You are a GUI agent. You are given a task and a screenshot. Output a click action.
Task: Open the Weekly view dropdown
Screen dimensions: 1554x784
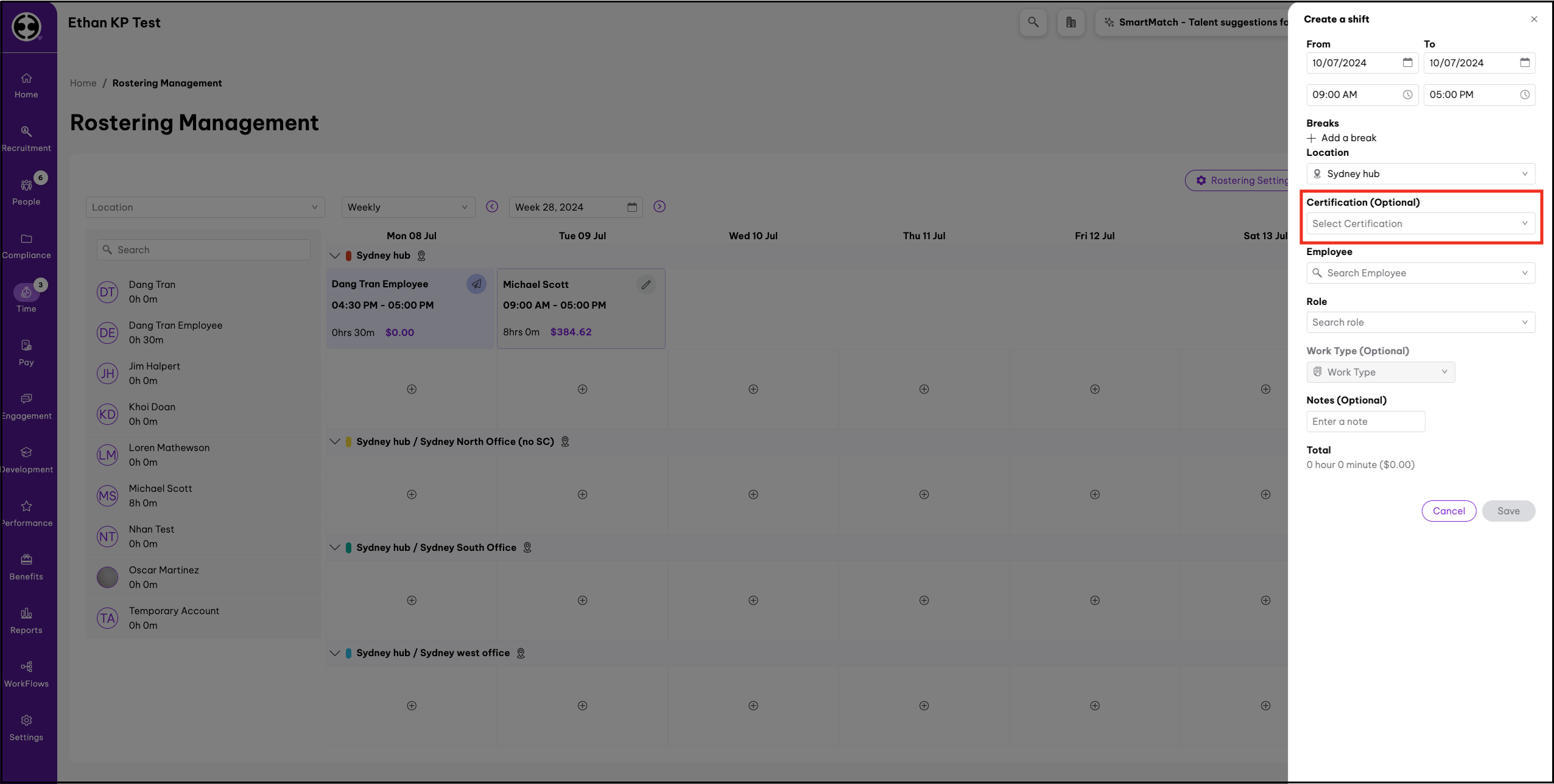[407, 207]
